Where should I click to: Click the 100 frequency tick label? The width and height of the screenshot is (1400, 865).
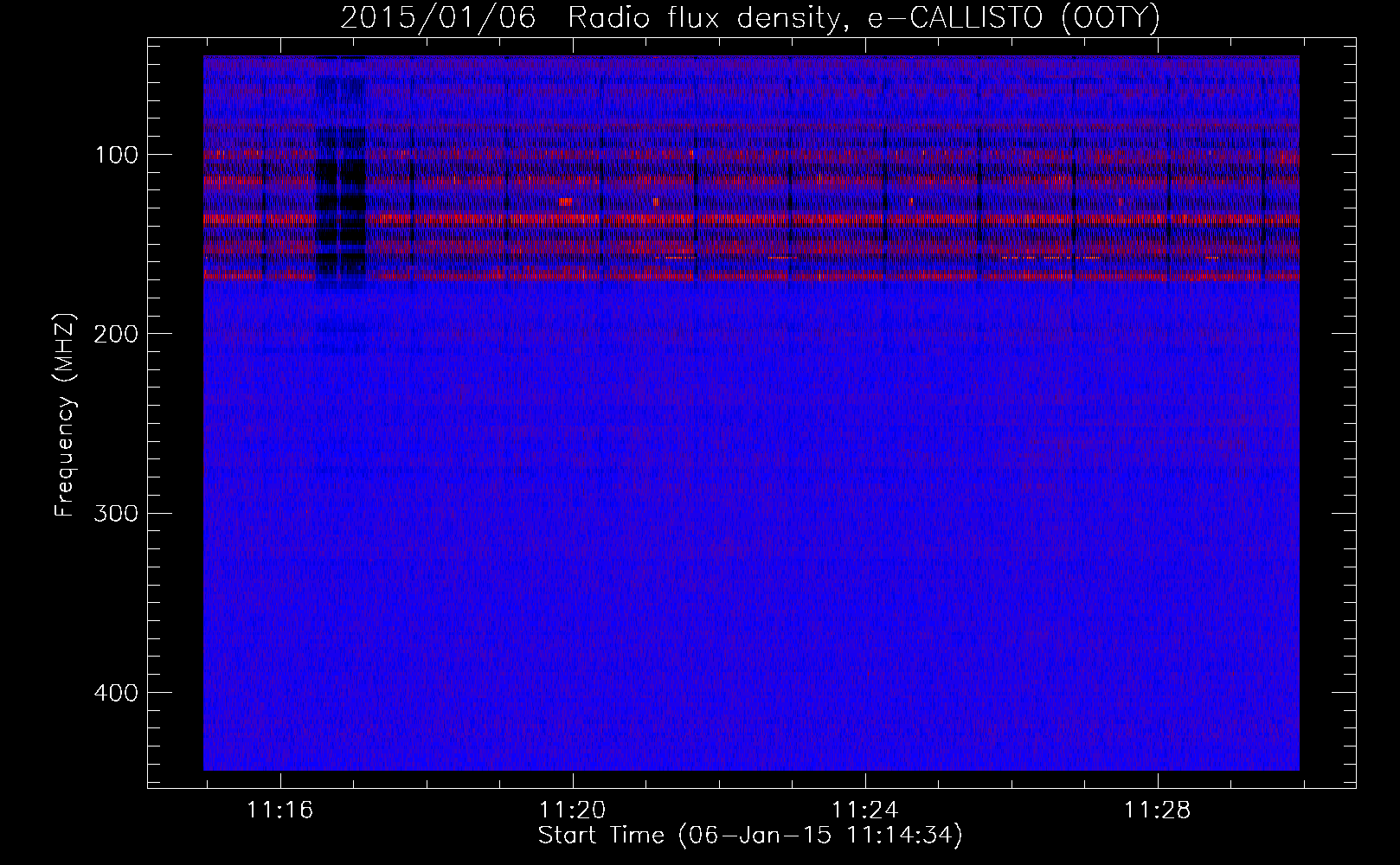[x=114, y=155]
